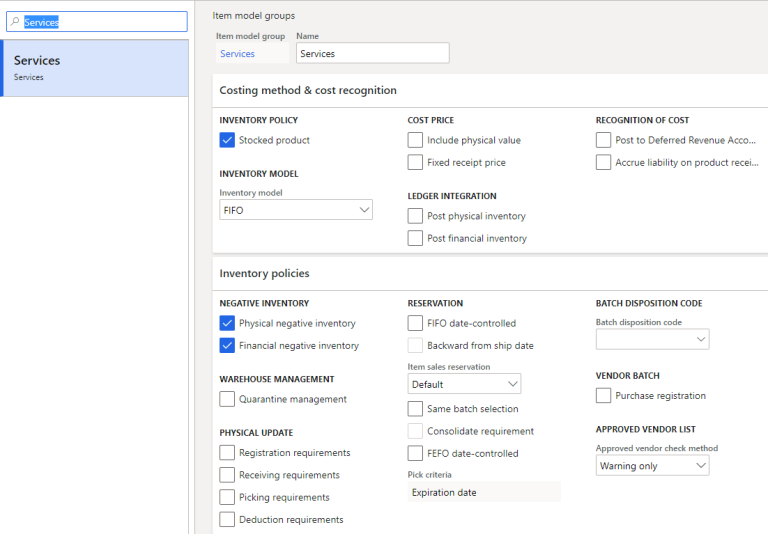Check the Purchase registration checkbox
This screenshot has height=534, width=768.
coord(603,396)
